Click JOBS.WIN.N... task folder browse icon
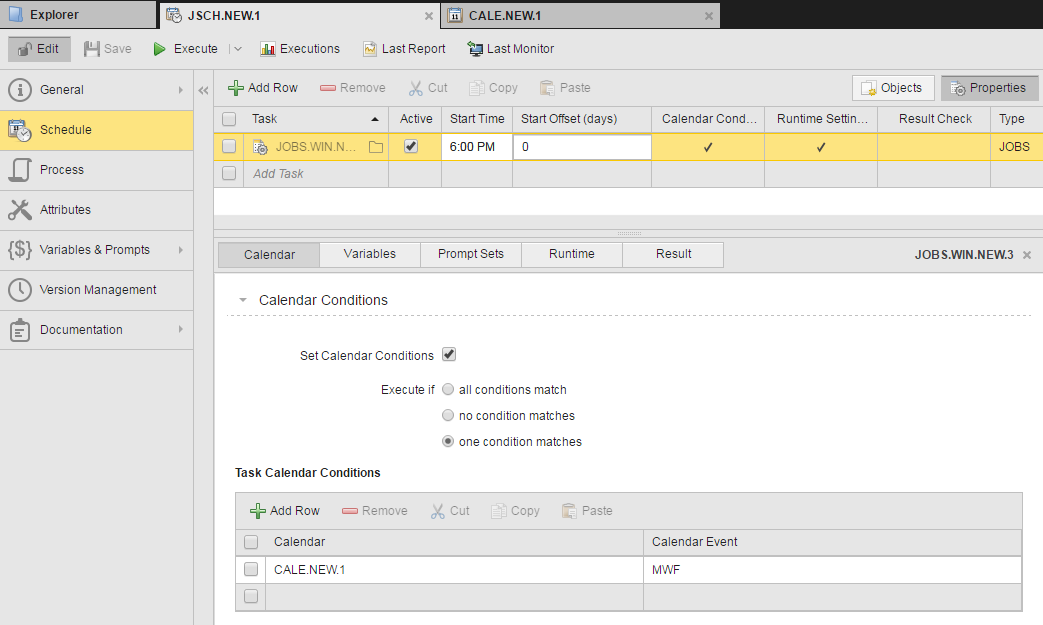Viewport: 1043px width, 625px height. coord(376,147)
